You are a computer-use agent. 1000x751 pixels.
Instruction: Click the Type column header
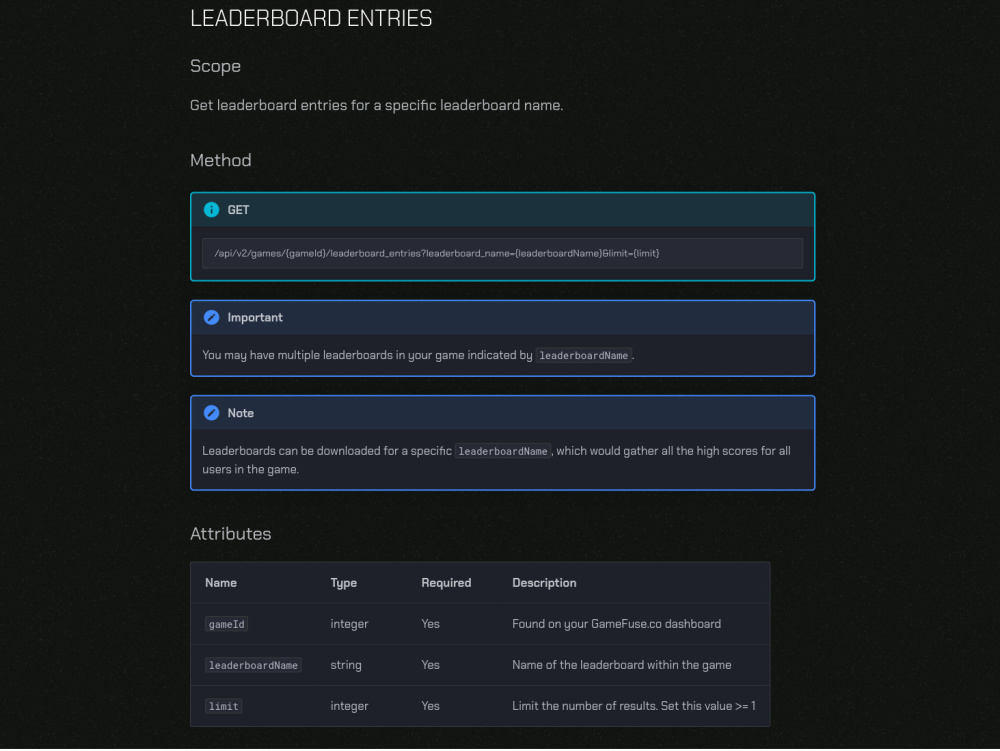pos(344,583)
